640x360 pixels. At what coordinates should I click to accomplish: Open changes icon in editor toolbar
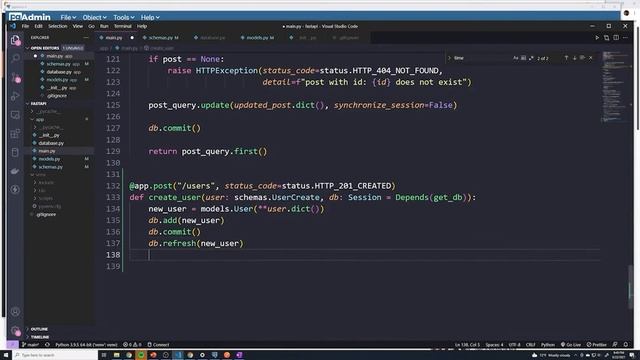[x=607, y=38]
